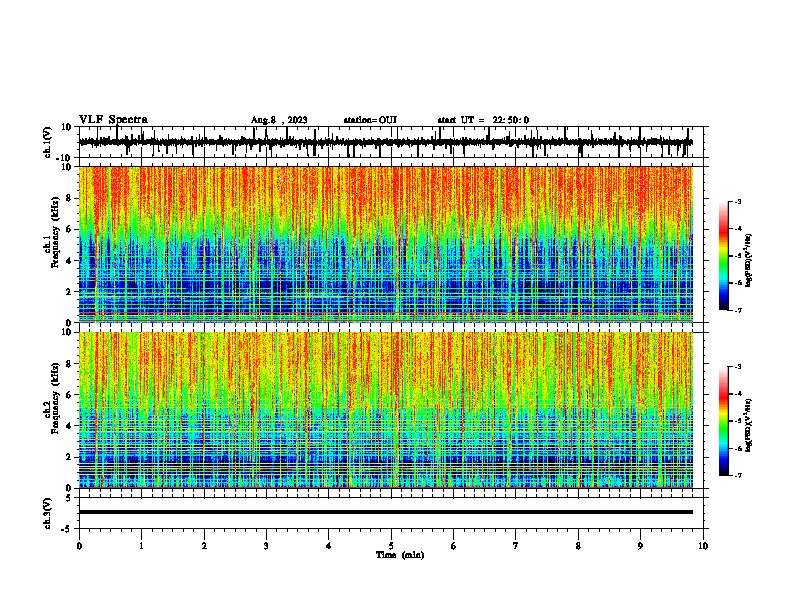
Task: Click the "2" kHz tick of ch.2 spectrogram
Action: 69,457
